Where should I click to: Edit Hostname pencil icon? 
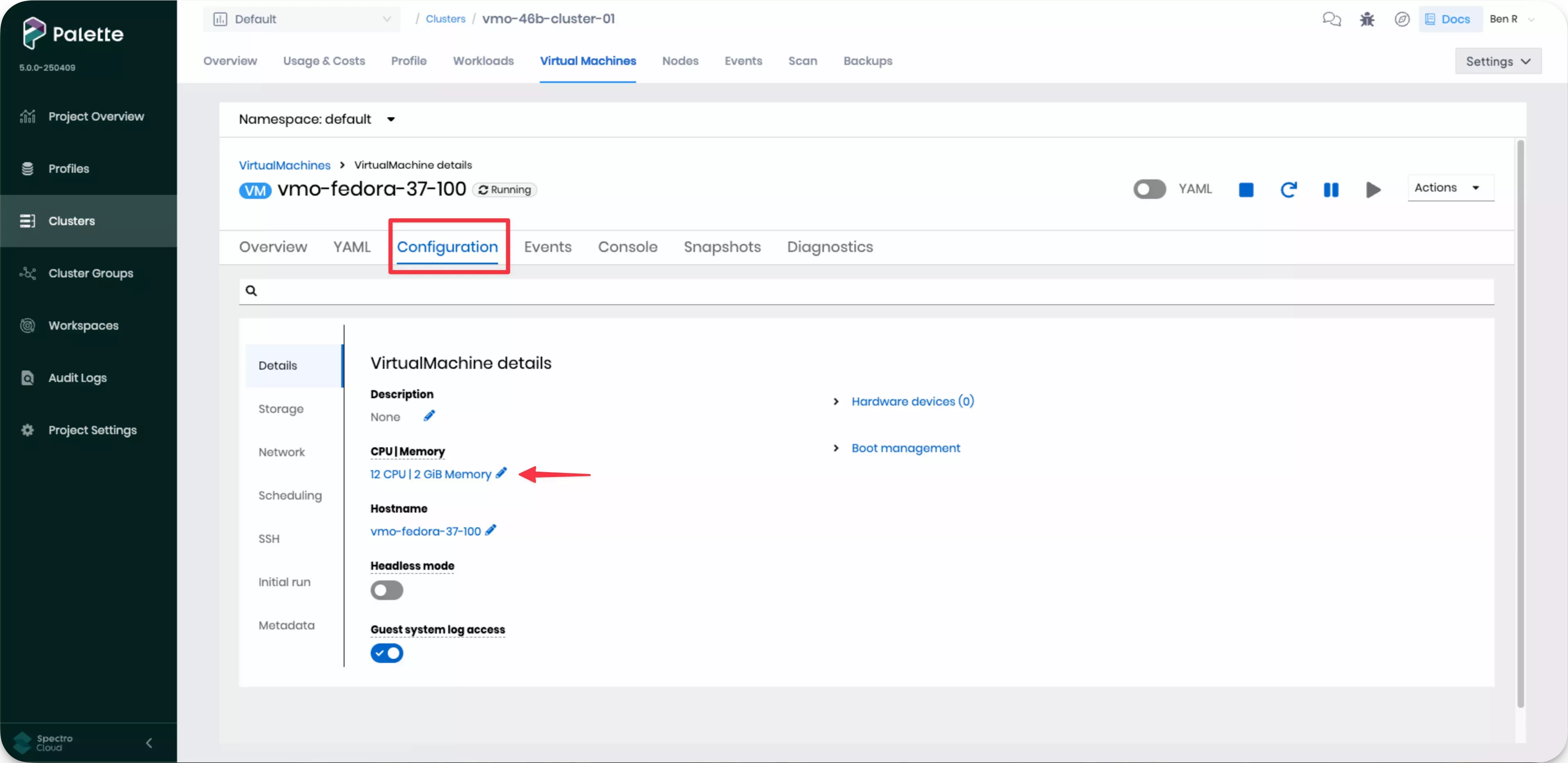491,531
